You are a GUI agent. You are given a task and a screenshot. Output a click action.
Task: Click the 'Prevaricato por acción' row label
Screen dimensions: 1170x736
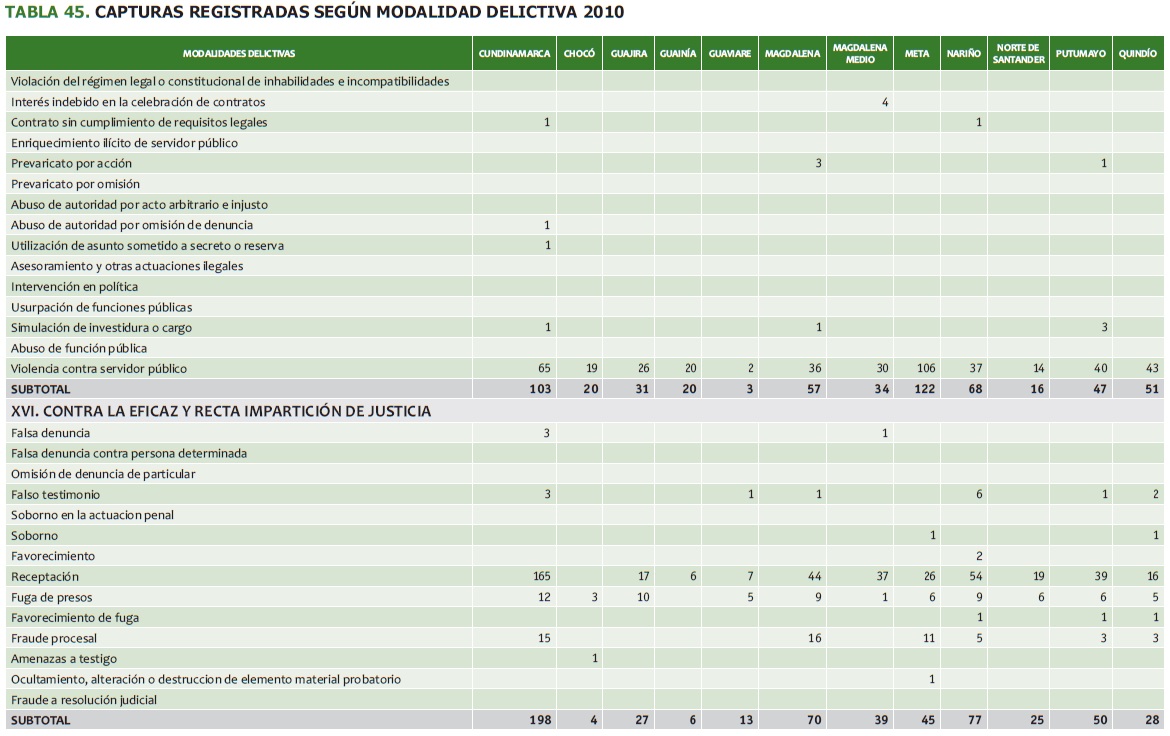71,163
